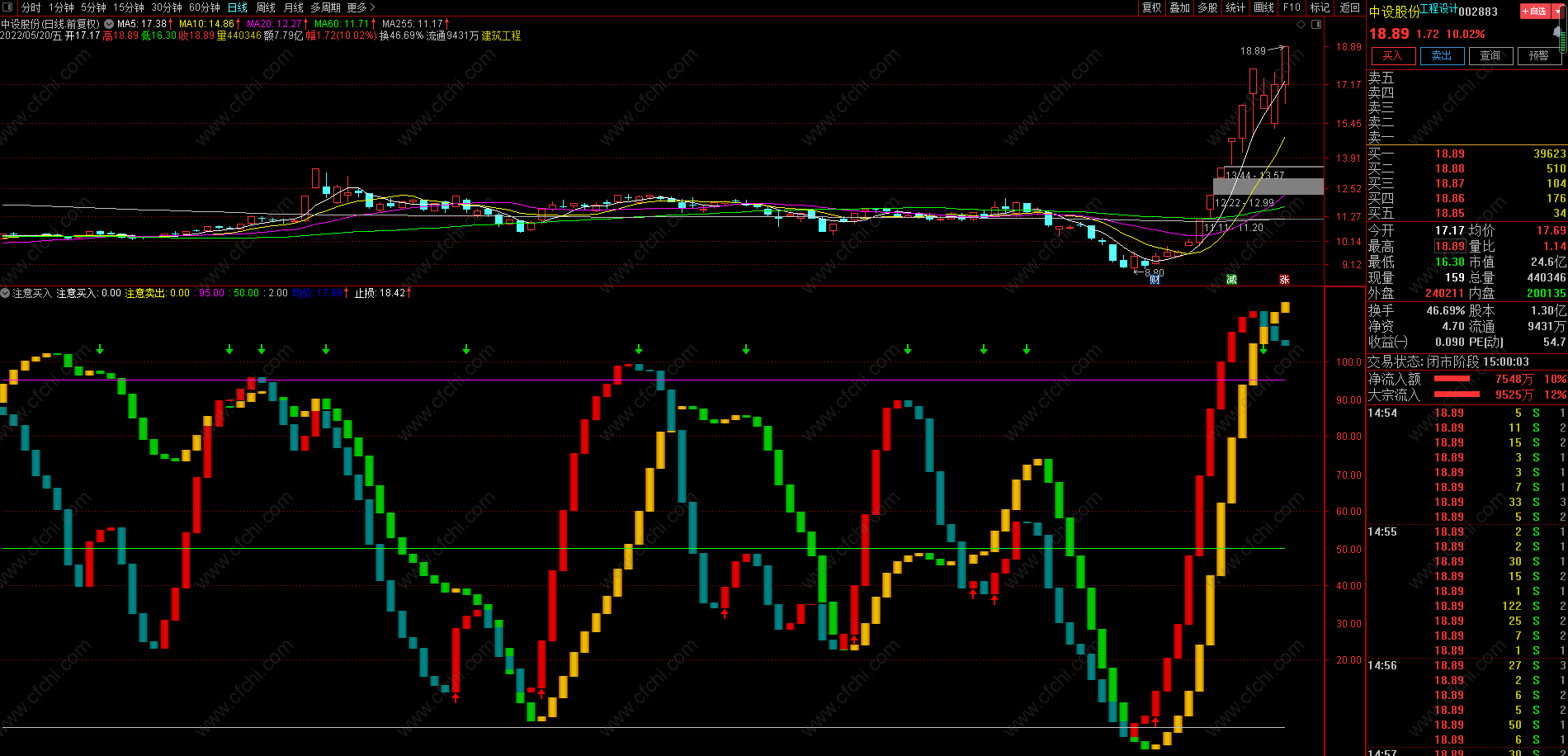Screen dimensions: 1568x756
Task: Click the green 减 marker on chart
Action: [1231, 280]
